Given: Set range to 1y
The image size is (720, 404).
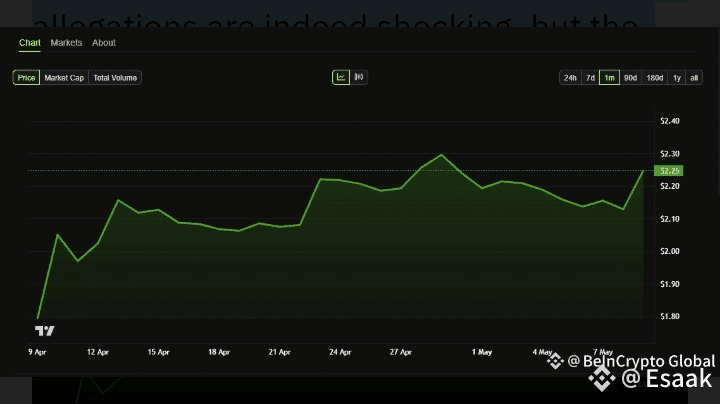Looking at the screenshot, I should click(x=676, y=78).
